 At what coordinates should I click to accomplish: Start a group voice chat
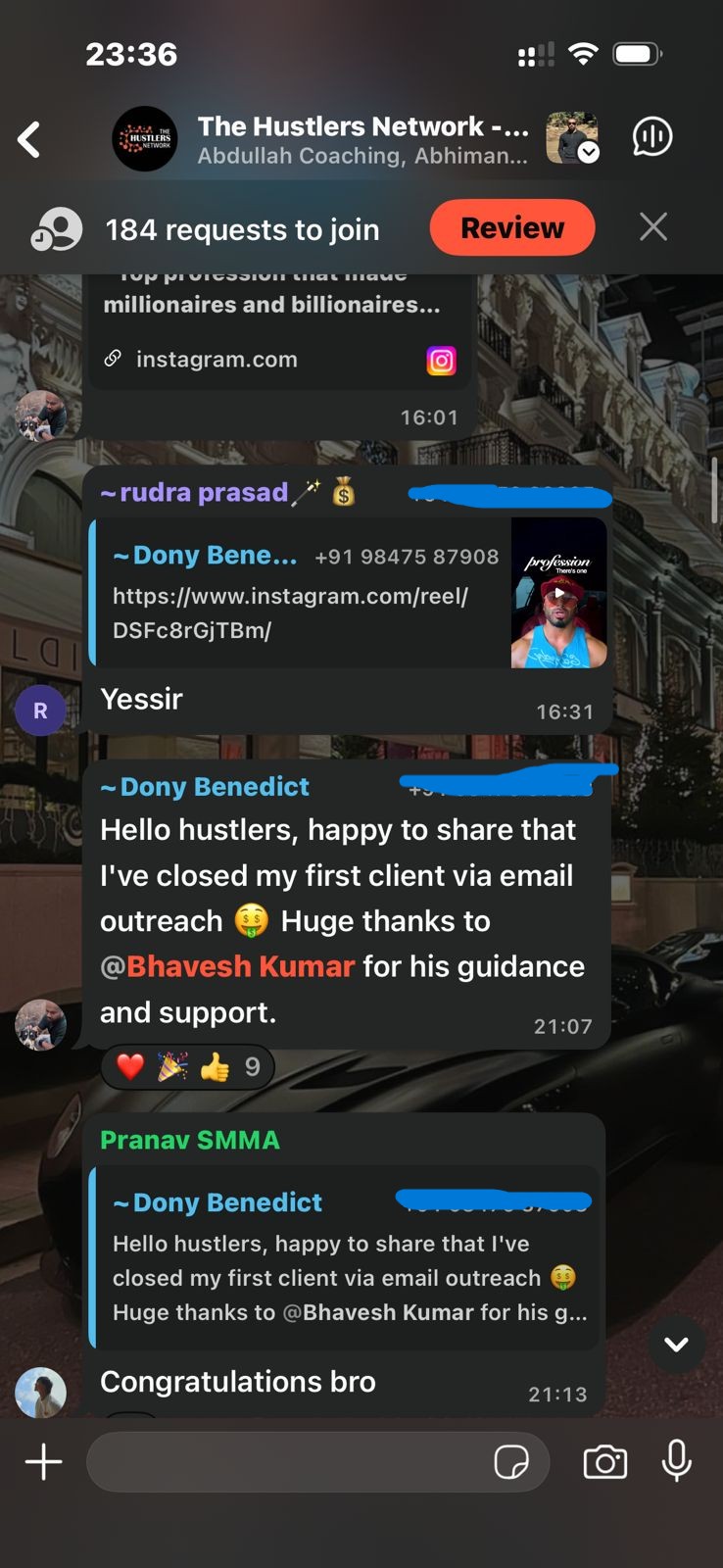[652, 137]
